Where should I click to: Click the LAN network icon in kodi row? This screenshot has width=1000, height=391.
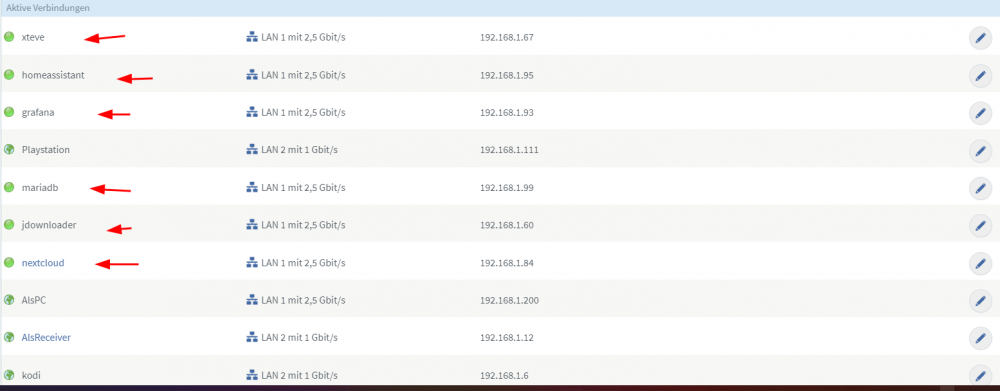tap(251, 375)
